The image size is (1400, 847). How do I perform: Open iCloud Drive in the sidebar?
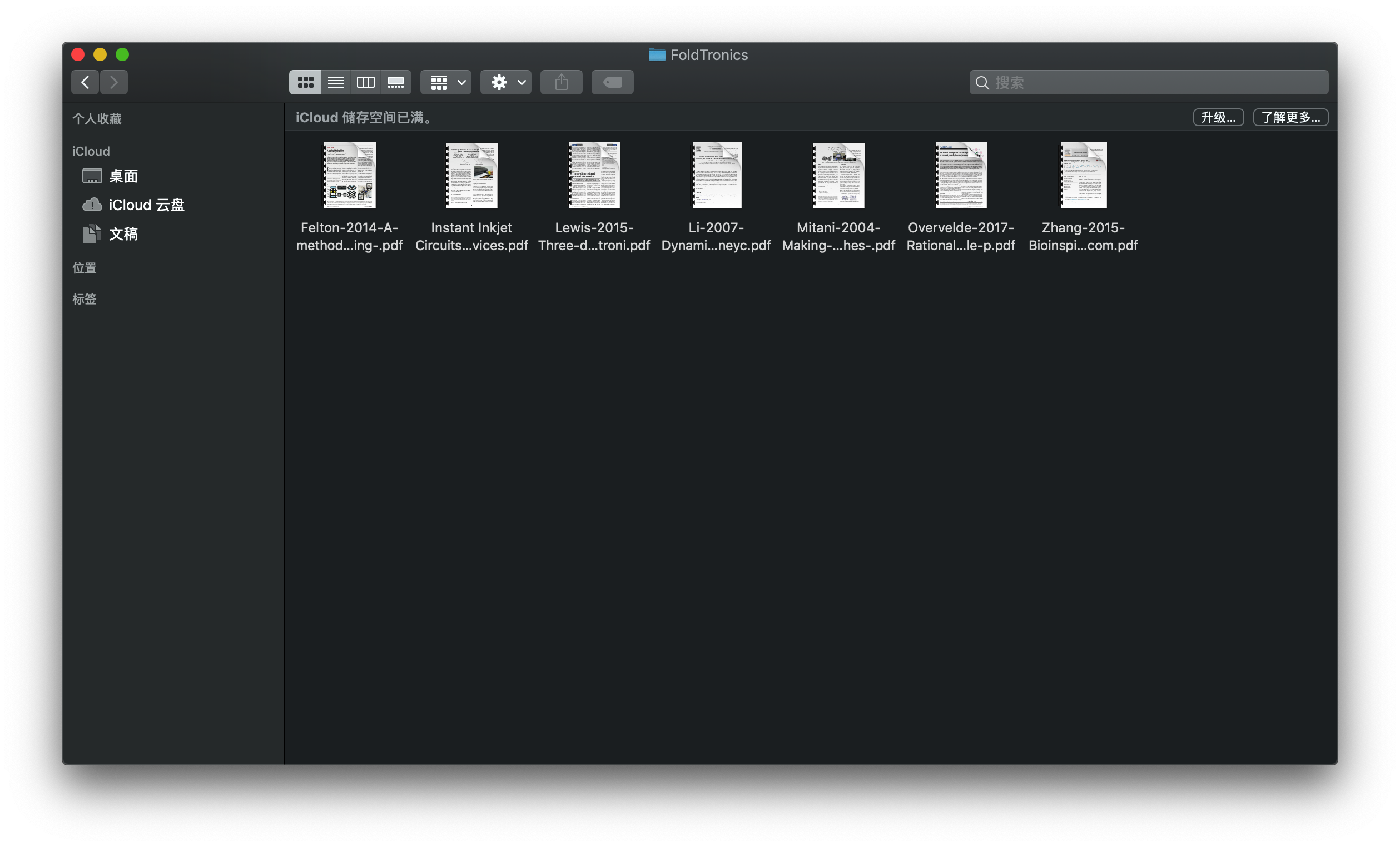(x=146, y=205)
